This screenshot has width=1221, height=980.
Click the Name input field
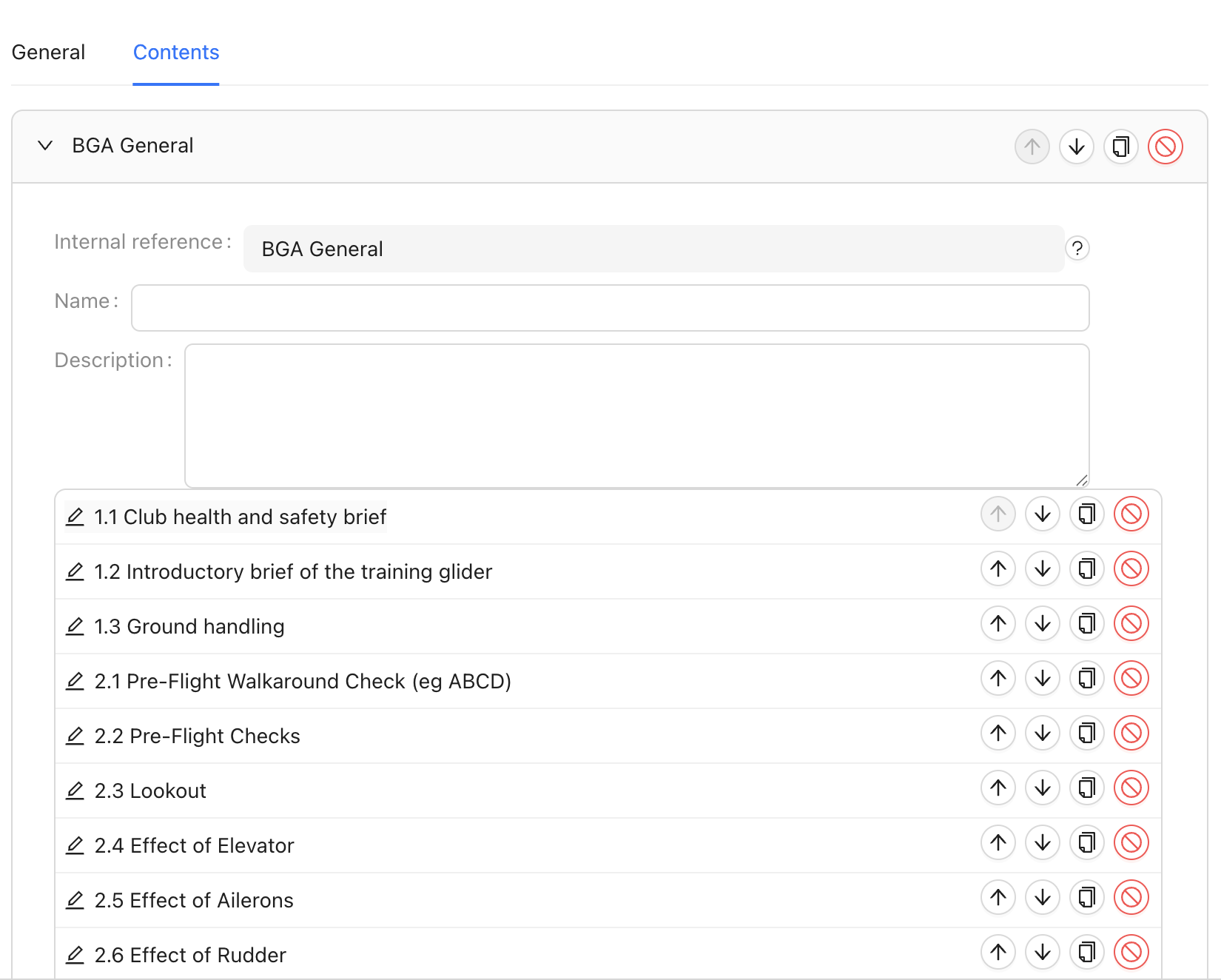click(610, 308)
